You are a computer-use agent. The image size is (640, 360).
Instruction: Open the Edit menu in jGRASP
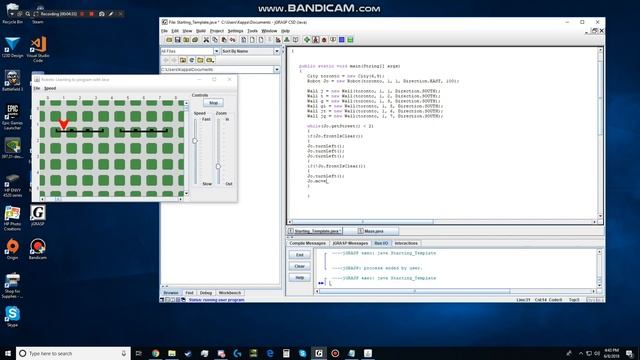[175, 31]
